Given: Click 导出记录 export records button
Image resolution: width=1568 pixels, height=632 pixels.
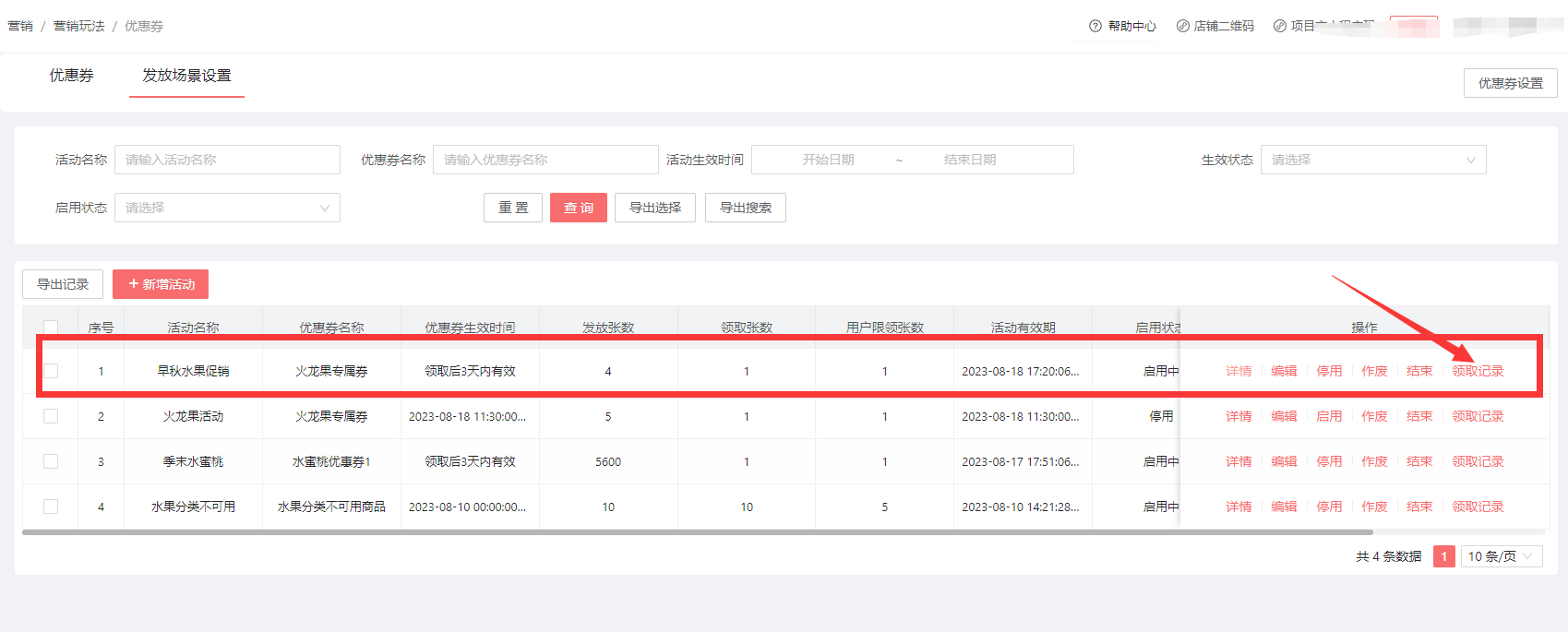Looking at the screenshot, I should point(63,284).
